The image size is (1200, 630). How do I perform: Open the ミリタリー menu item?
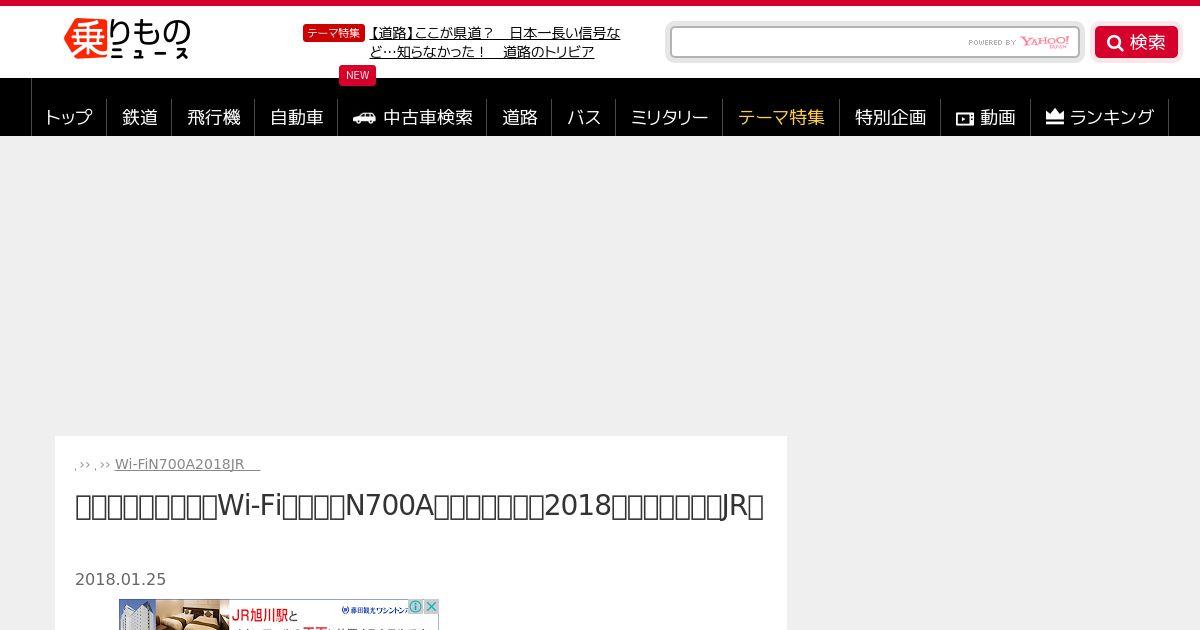coord(669,117)
